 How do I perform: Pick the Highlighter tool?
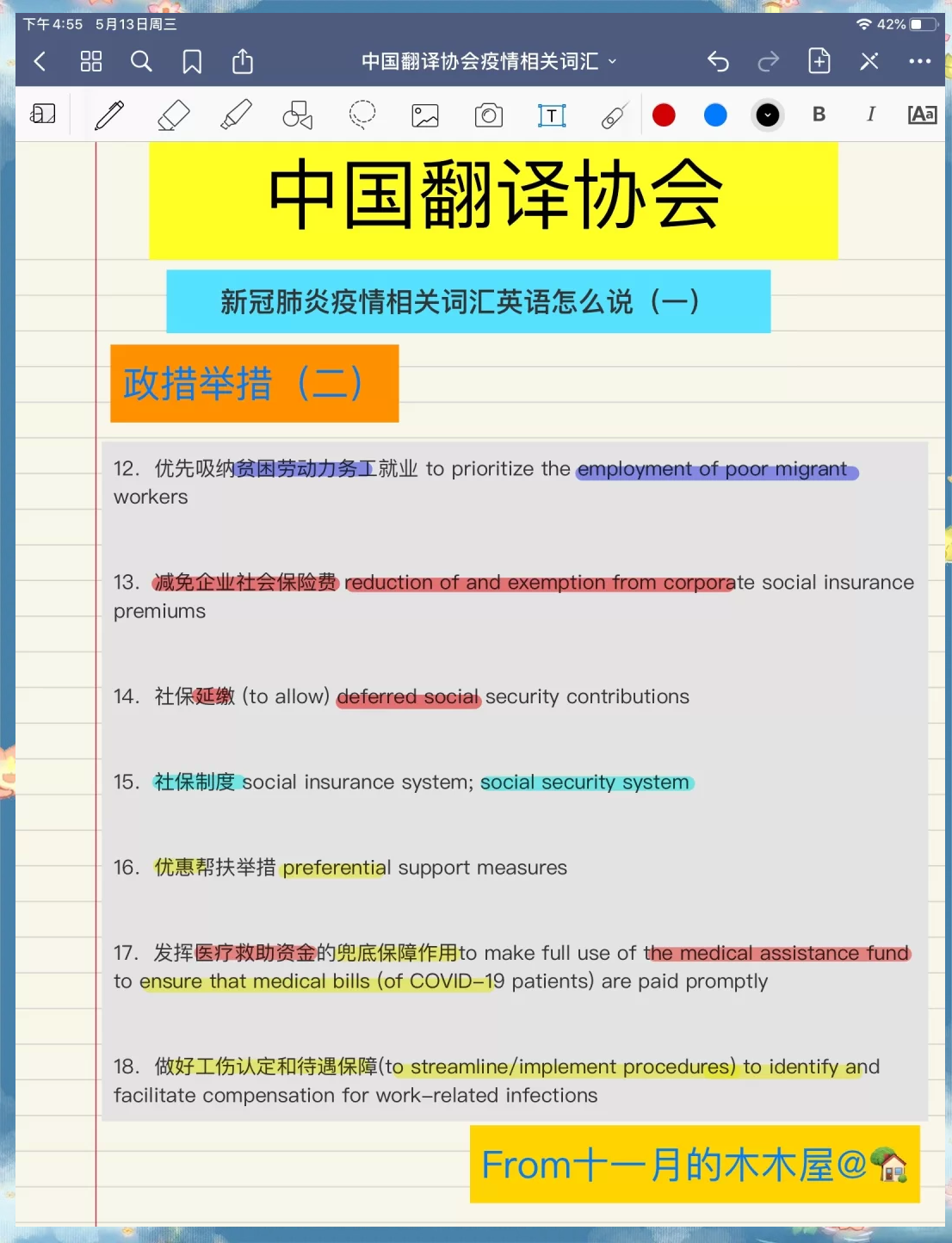pyautogui.click(x=236, y=114)
